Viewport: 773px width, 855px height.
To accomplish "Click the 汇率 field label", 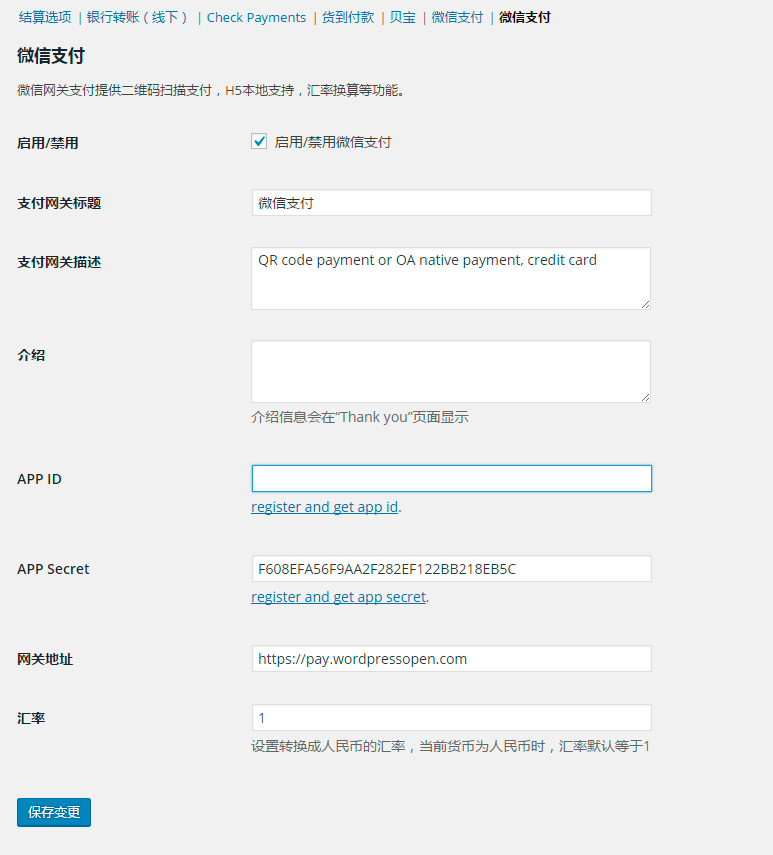I will (31, 718).
